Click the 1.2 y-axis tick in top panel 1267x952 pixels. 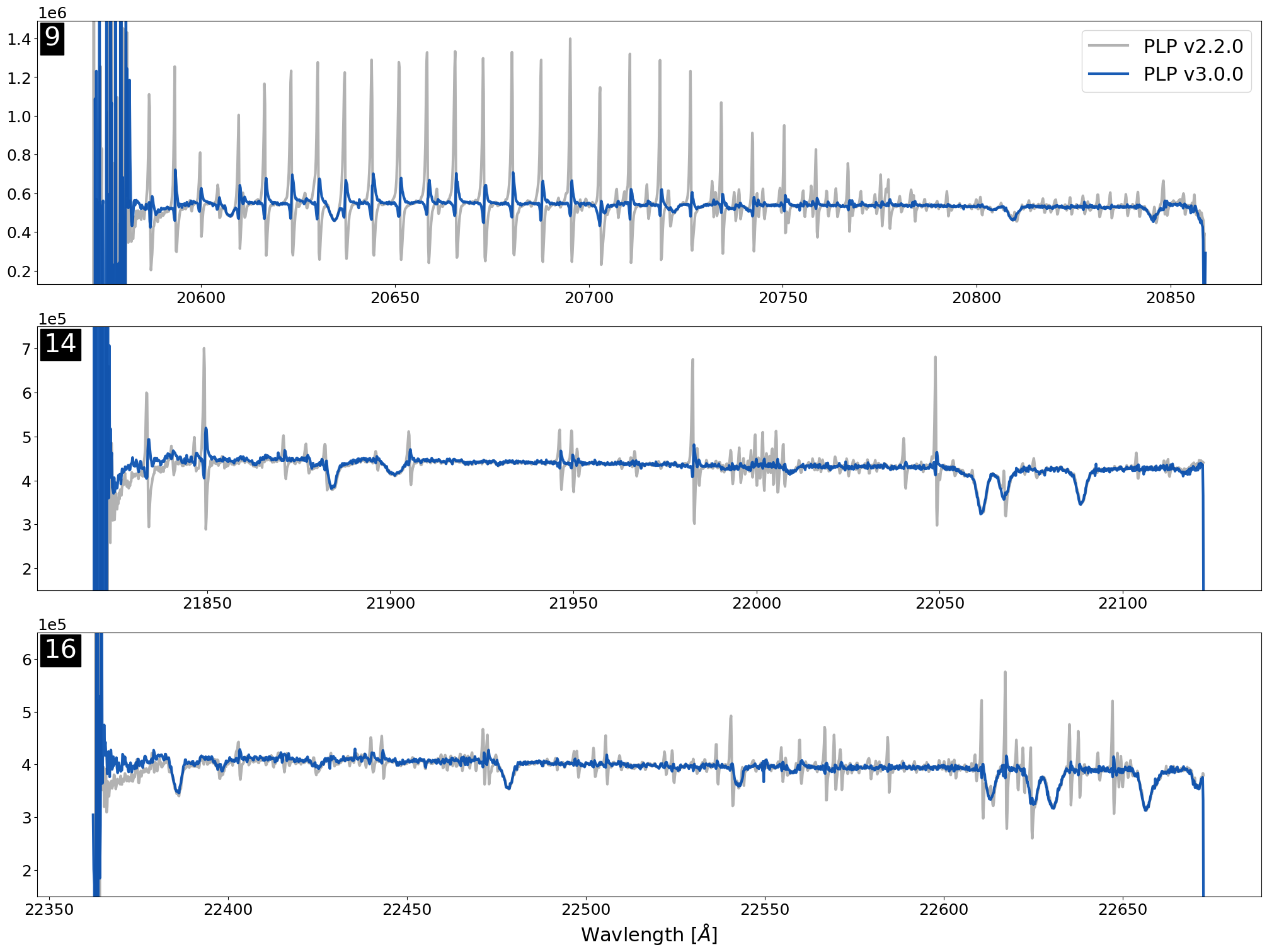19,78
